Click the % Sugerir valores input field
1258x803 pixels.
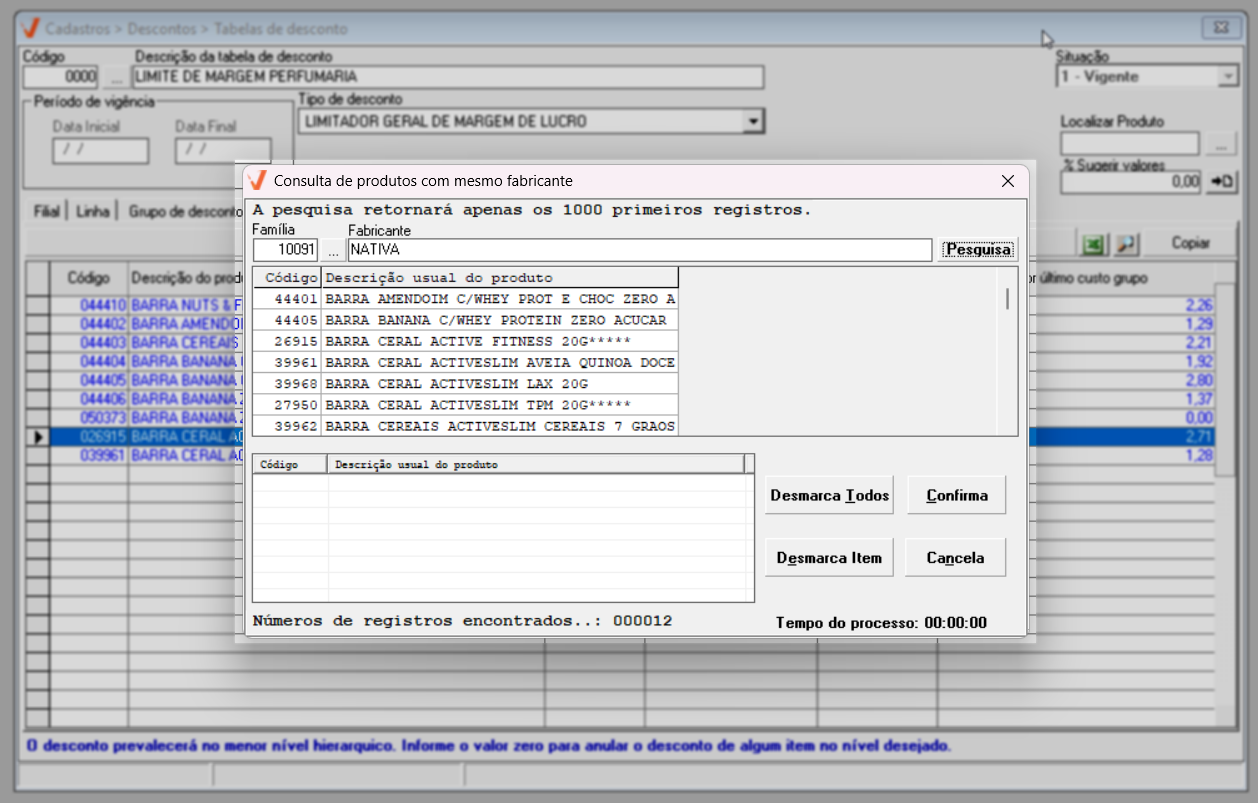(x=1131, y=181)
